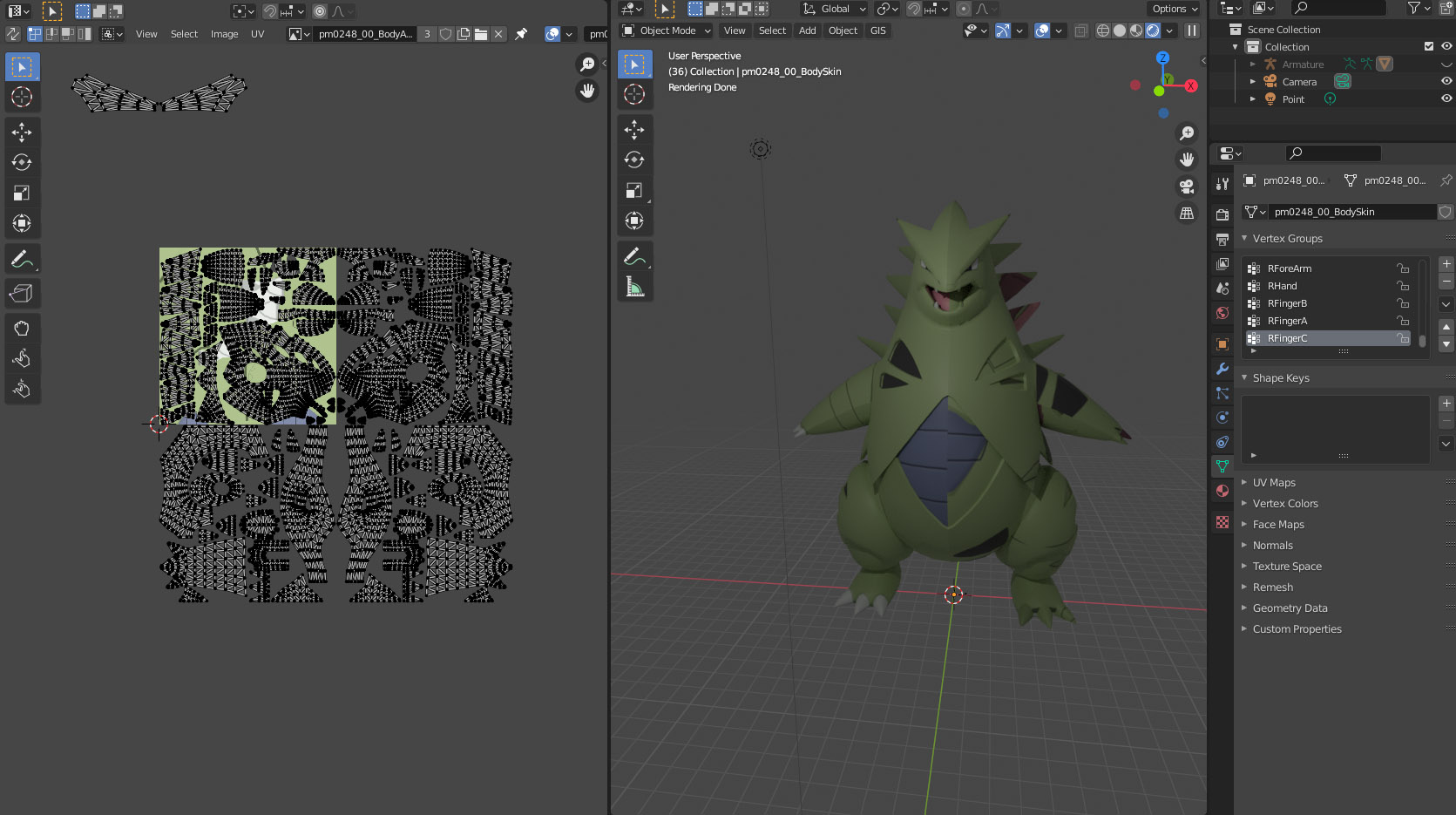Select the 3D viewport Cursor tool
This screenshot has height=815, width=1456.
pos(634,94)
